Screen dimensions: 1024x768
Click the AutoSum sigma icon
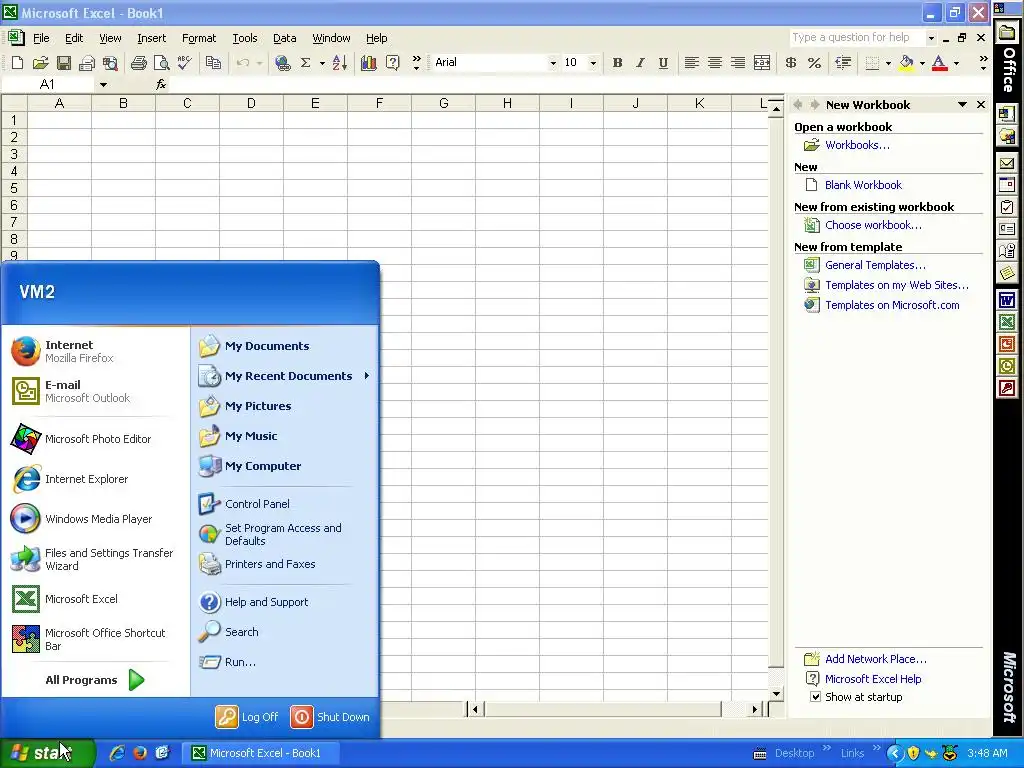305,63
